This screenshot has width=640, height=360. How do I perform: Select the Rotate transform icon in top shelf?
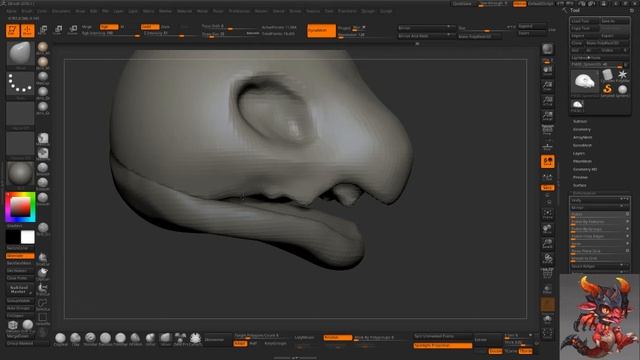pos(73,30)
